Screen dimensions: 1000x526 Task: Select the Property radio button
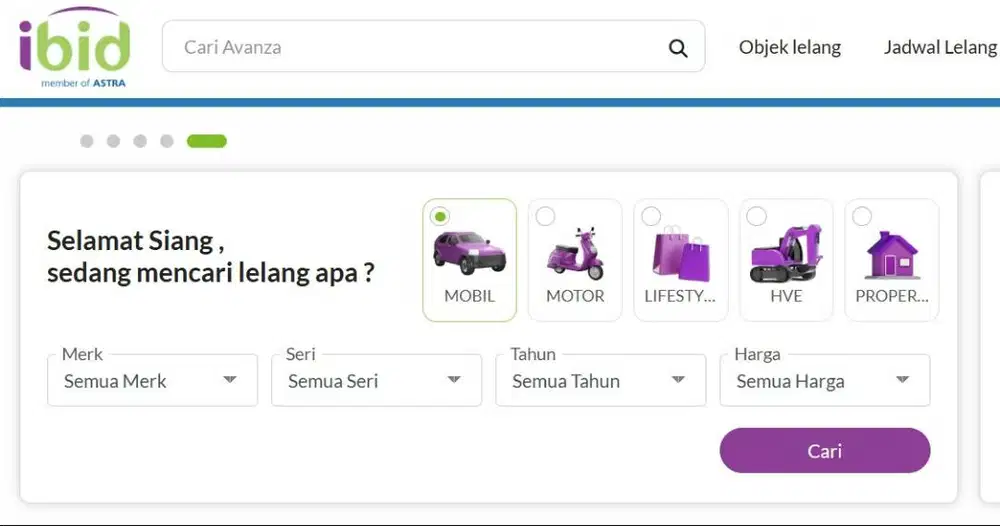862,216
